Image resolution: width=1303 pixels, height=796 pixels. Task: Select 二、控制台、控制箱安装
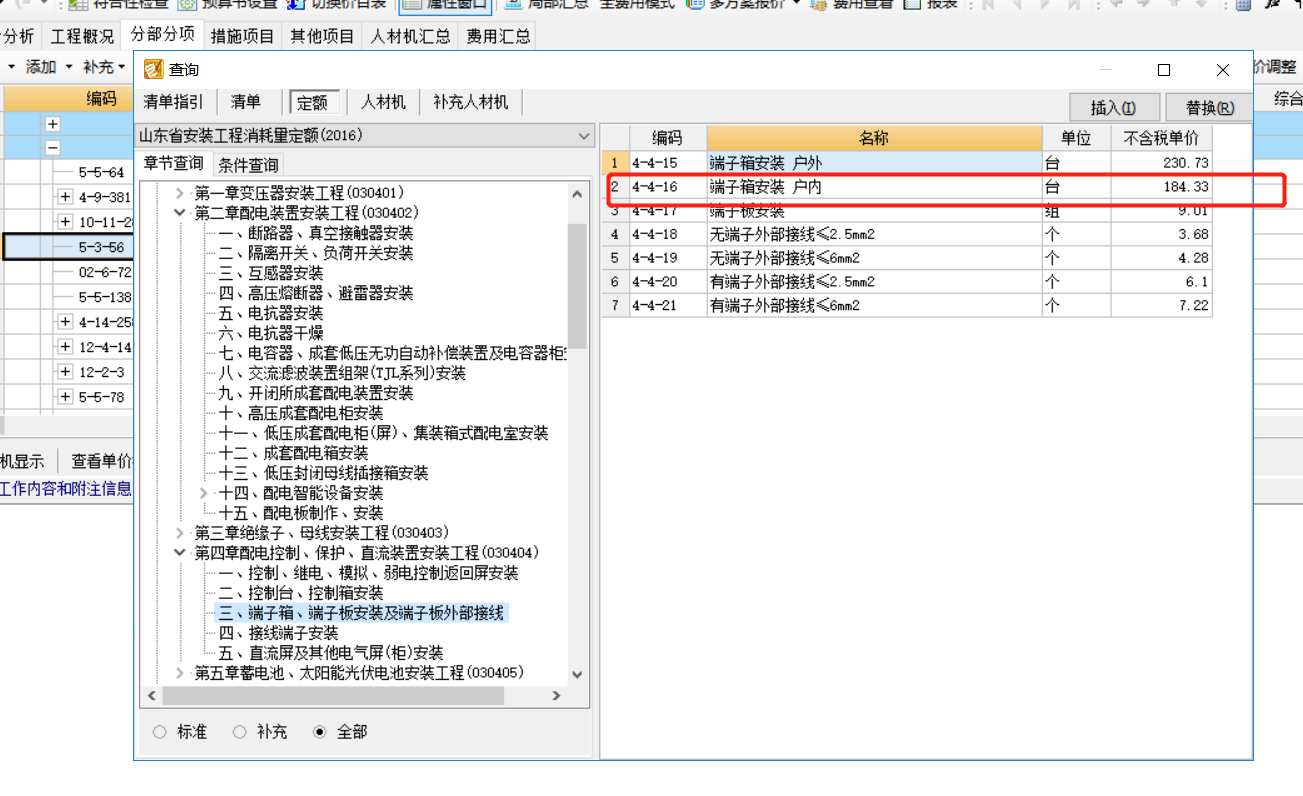tap(301, 593)
